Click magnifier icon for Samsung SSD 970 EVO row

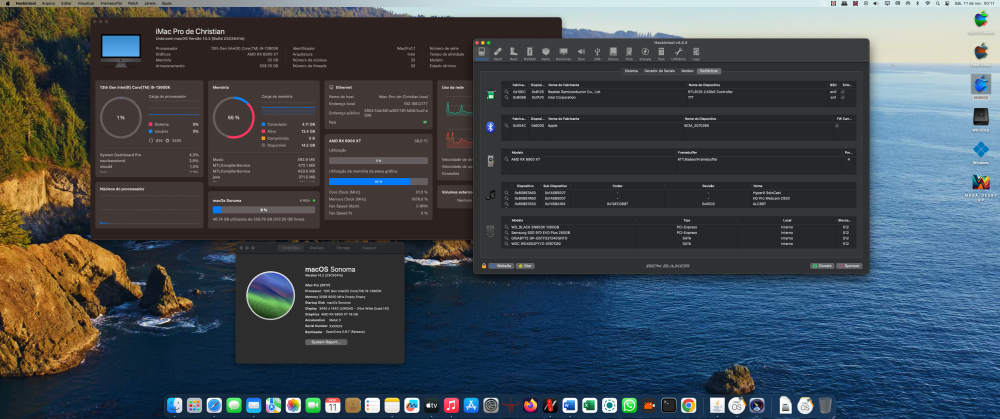pos(506,232)
